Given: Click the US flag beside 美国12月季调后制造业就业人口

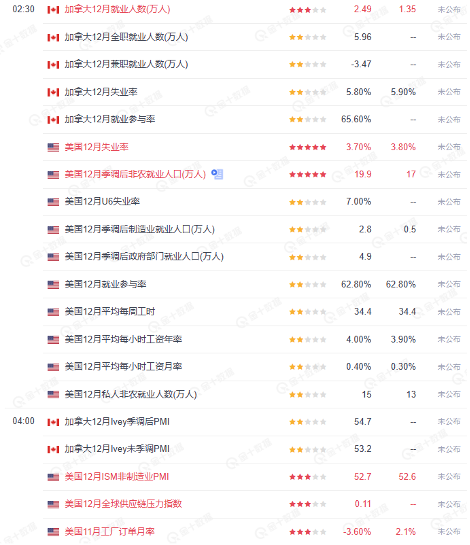Looking at the screenshot, I should click(x=53, y=229).
